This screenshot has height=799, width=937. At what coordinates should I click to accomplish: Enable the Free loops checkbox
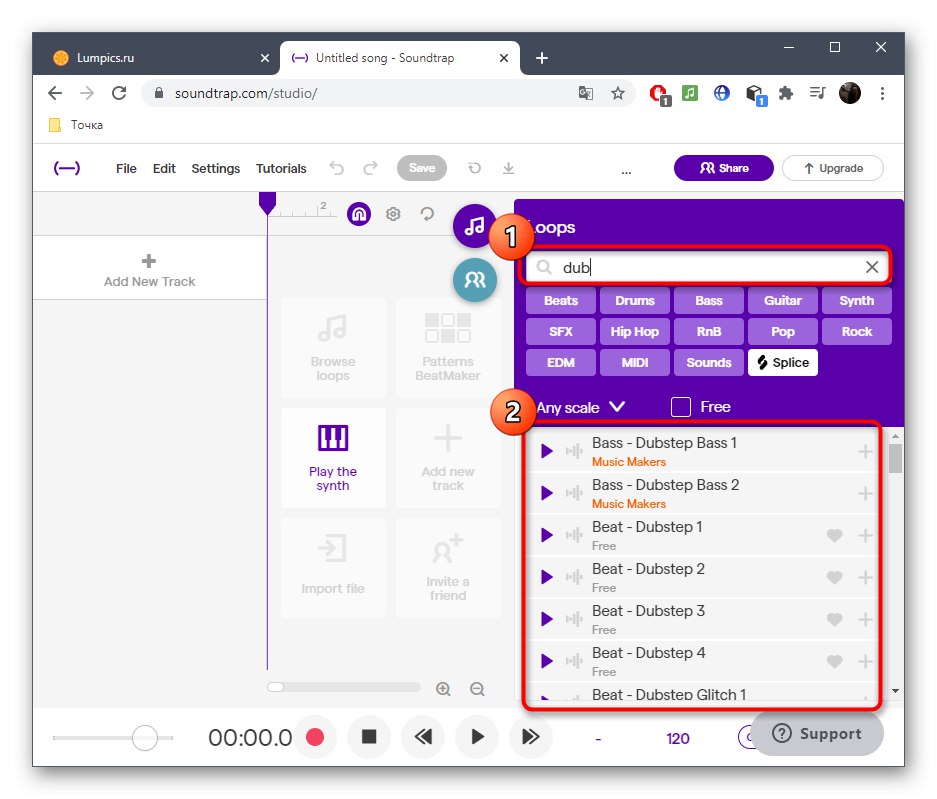click(x=681, y=407)
